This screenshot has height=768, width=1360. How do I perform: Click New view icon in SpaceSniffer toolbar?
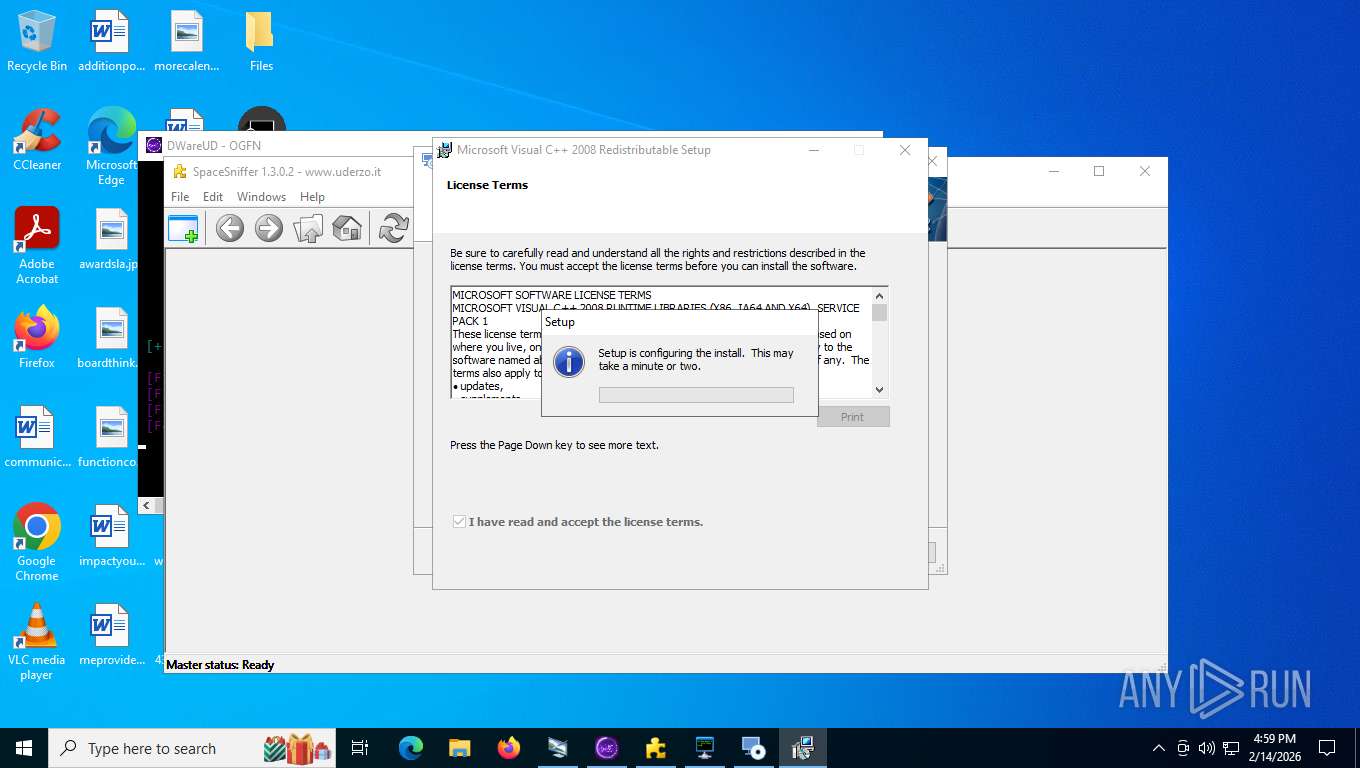(x=183, y=228)
